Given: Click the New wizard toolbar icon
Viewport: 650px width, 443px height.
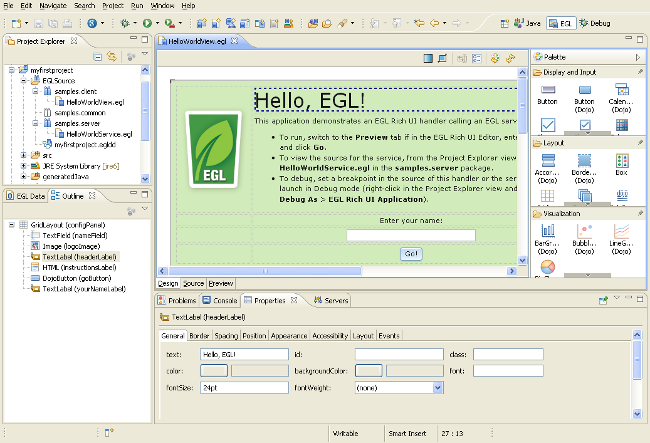Looking at the screenshot, I should [x=17, y=23].
